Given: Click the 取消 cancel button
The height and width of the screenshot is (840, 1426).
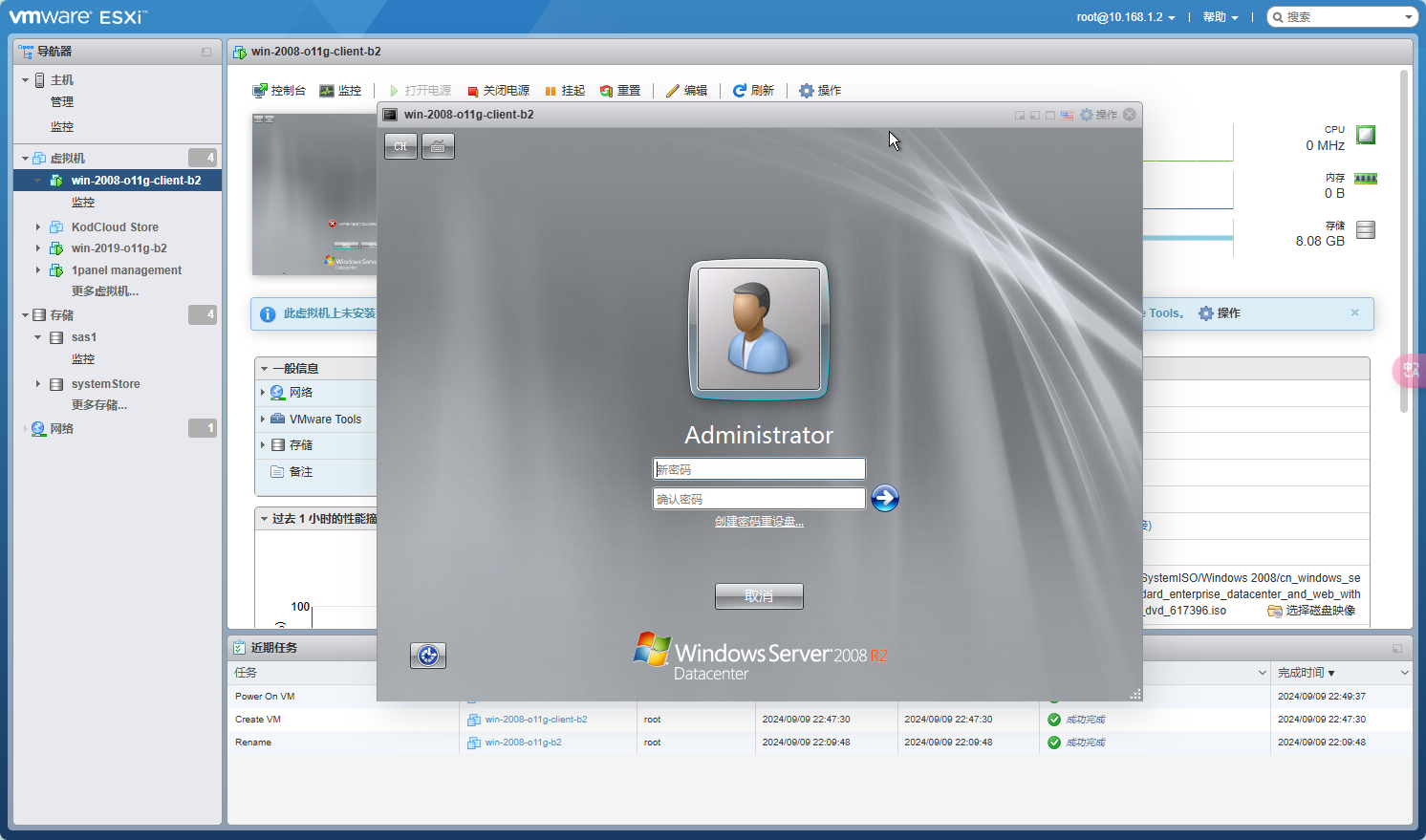Looking at the screenshot, I should click(x=759, y=596).
